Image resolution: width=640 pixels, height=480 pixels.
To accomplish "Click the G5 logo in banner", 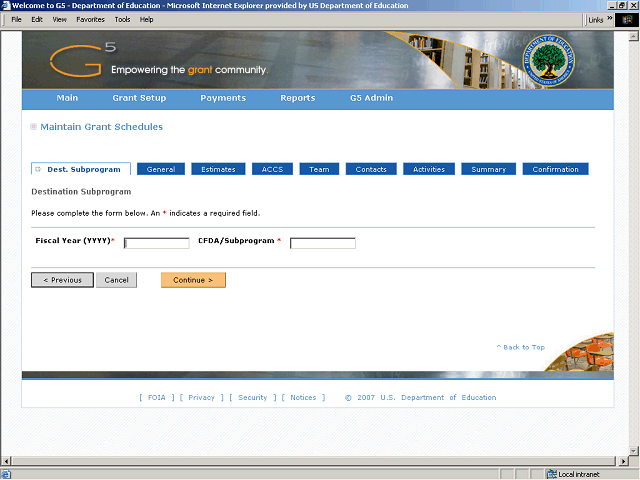I will pos(83,60).
